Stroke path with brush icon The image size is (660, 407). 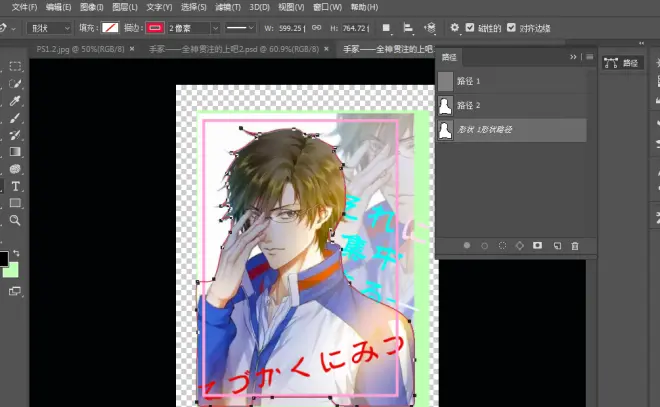484,245
